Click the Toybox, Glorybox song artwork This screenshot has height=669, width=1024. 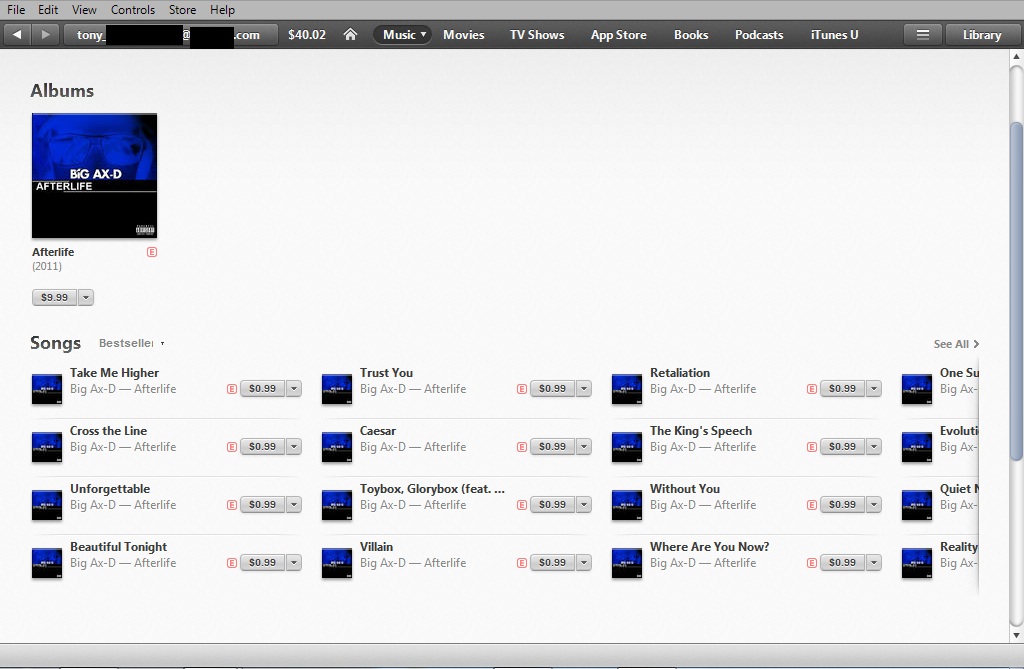[x=337, y=505]
